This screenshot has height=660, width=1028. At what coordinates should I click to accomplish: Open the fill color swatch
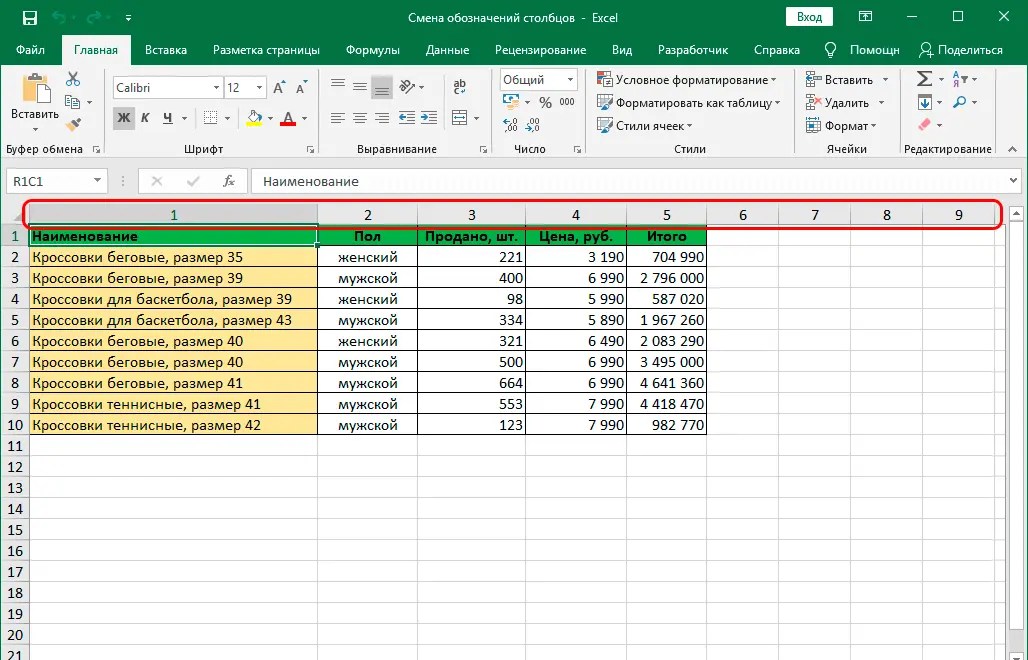[254, 118]
